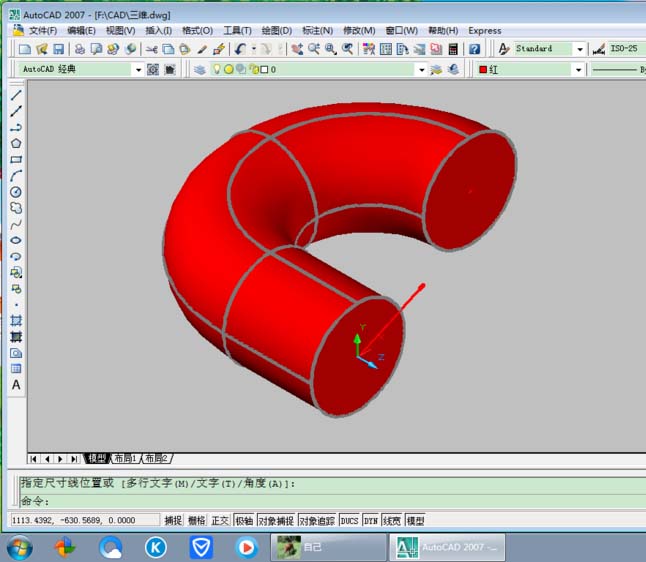Select the Multiline Text A tool
The image size is (646, 562).
[x=16, y=385]
